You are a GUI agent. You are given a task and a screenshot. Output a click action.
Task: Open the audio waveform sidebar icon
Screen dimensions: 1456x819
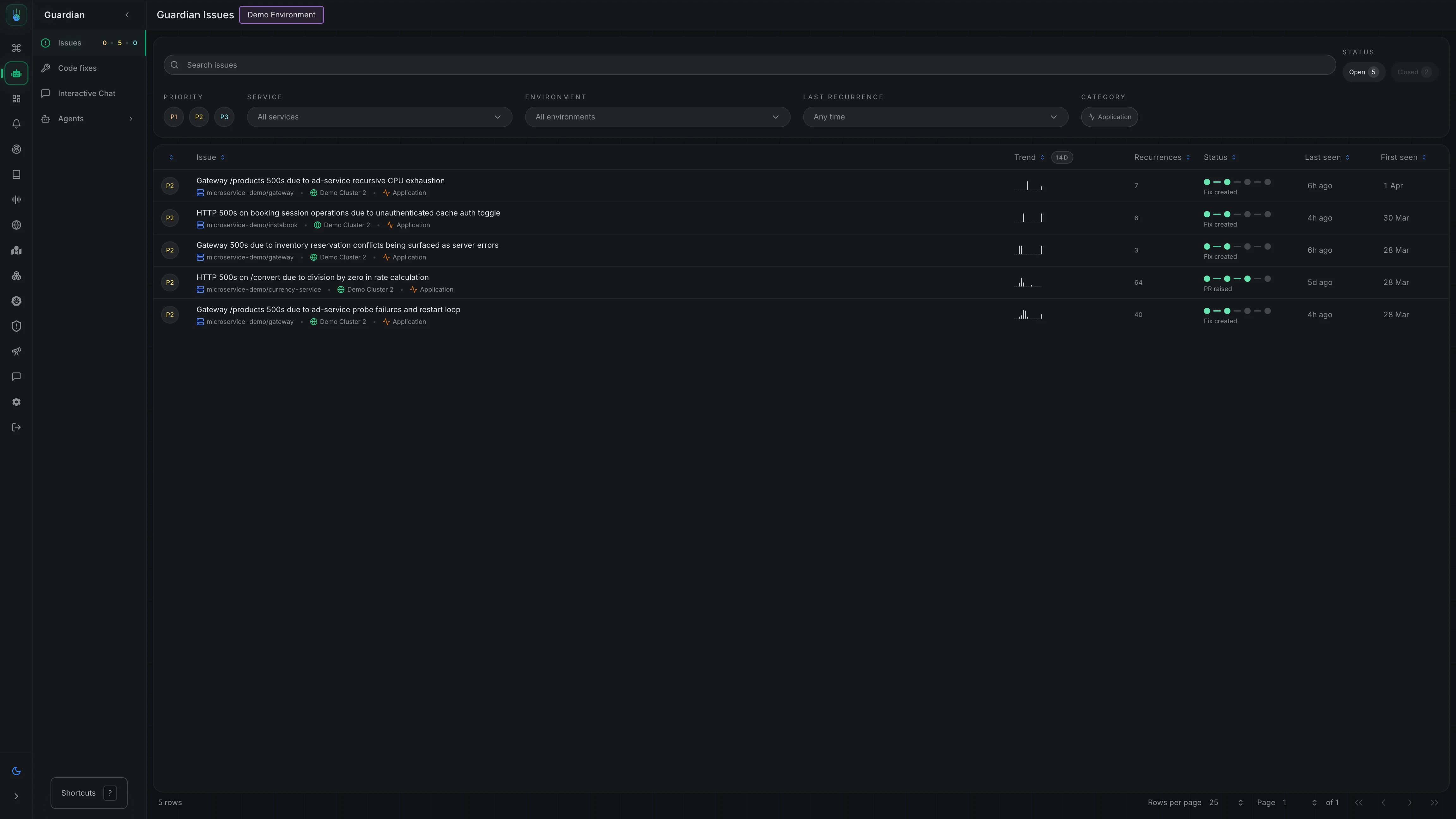pos(16,199)
